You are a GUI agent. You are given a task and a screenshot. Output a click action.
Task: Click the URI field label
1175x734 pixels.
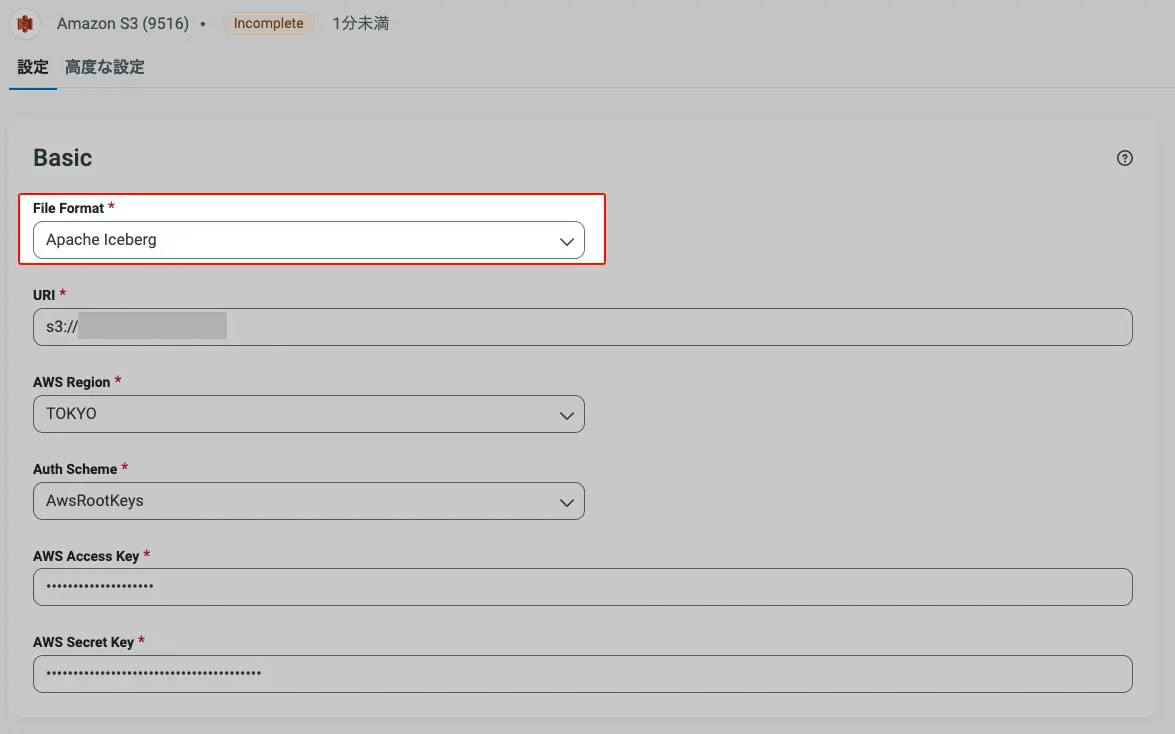(44, 295)
